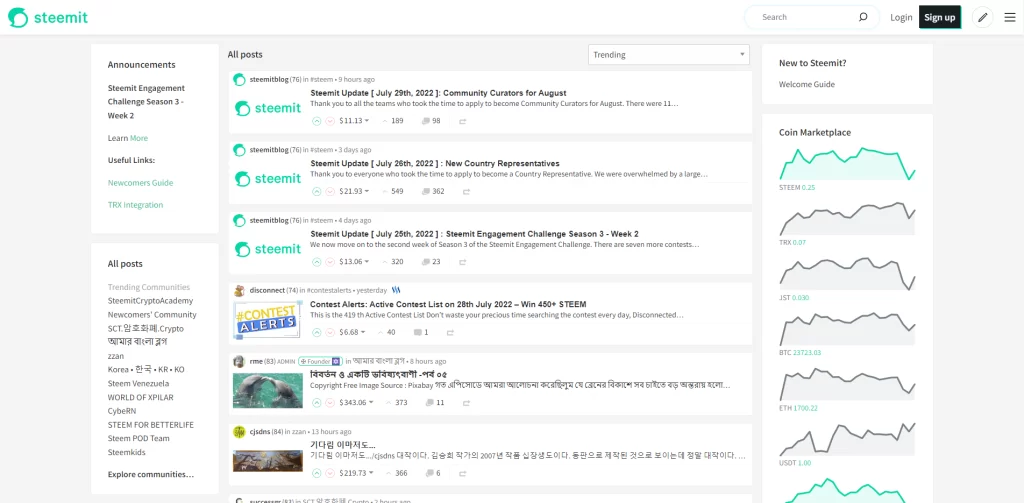
Task: Open the Steemit logo home link
Action: [x=48, y=18]
